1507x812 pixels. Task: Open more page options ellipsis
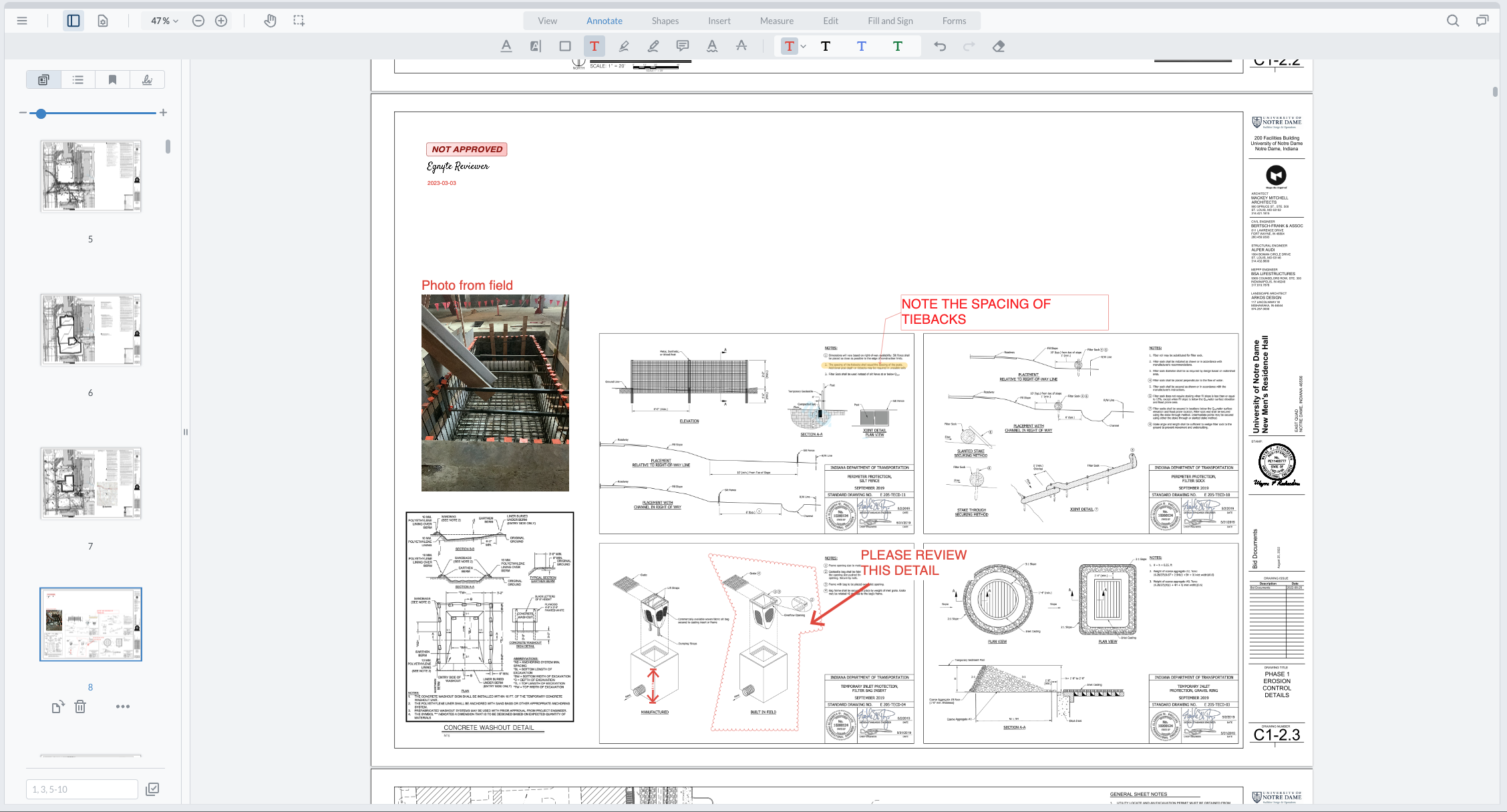tap(123, 706)
